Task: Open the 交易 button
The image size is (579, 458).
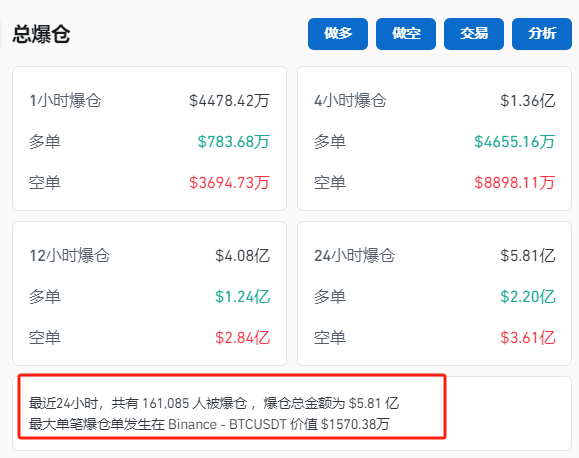Action: [474, 34]
